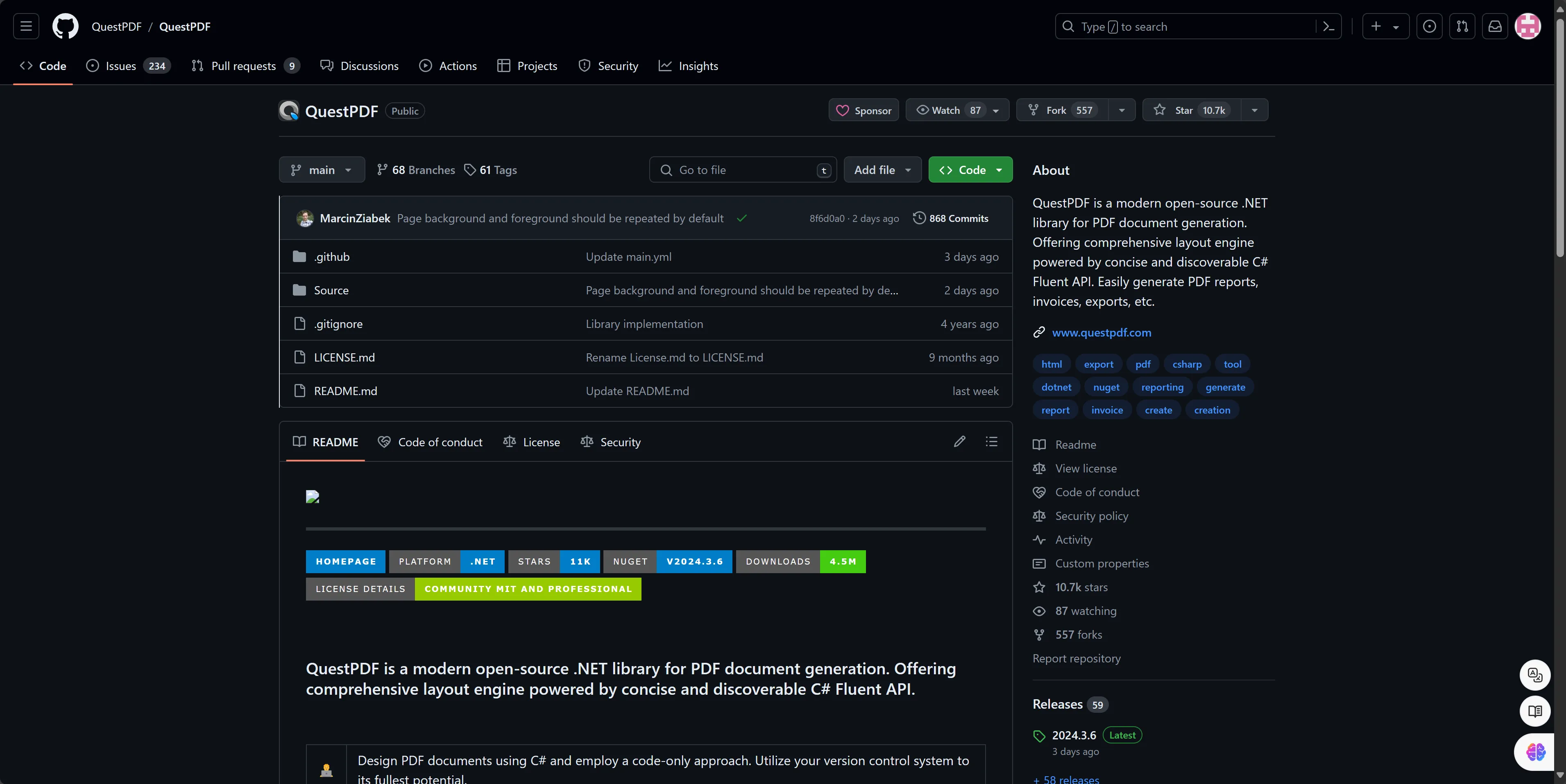Open the Report repository link
The height and width of the screenshot is (784, 1566).
1076,658
